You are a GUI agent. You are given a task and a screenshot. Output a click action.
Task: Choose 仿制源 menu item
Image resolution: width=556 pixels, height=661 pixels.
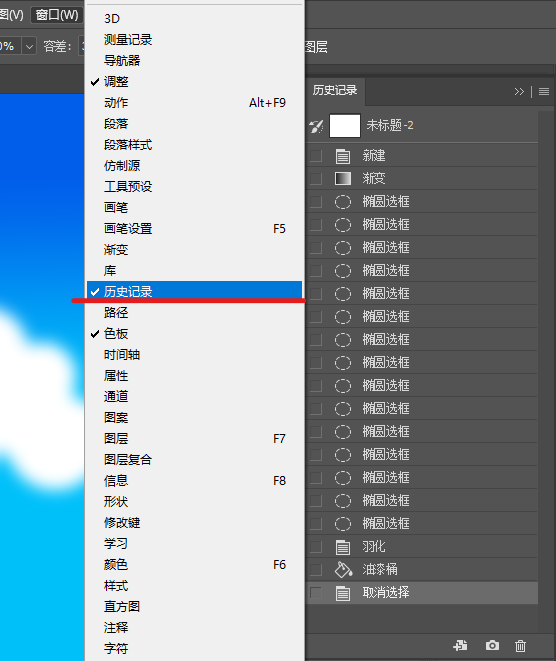tap(194, 166)
